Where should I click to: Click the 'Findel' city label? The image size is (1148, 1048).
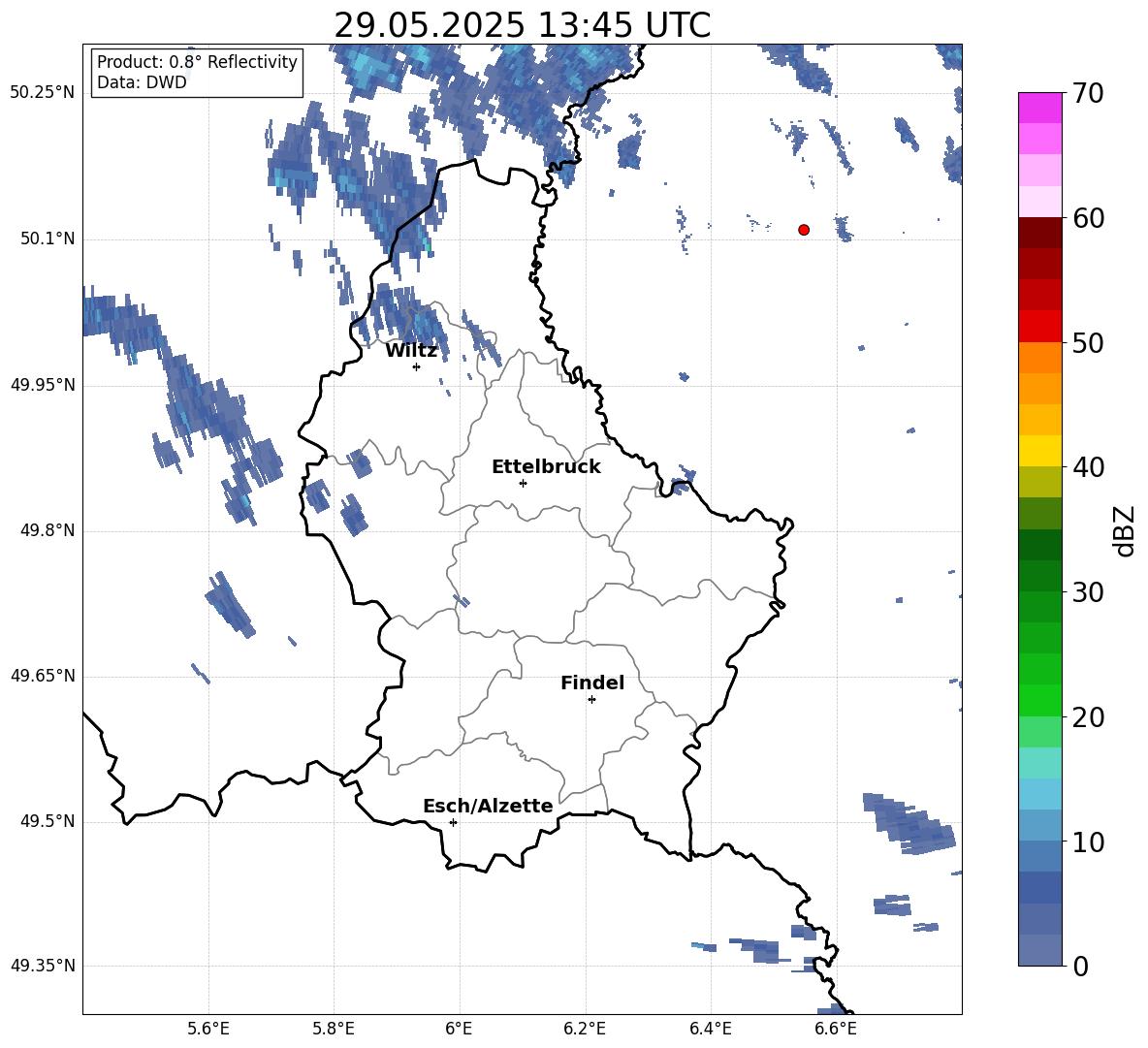point(592,683)
